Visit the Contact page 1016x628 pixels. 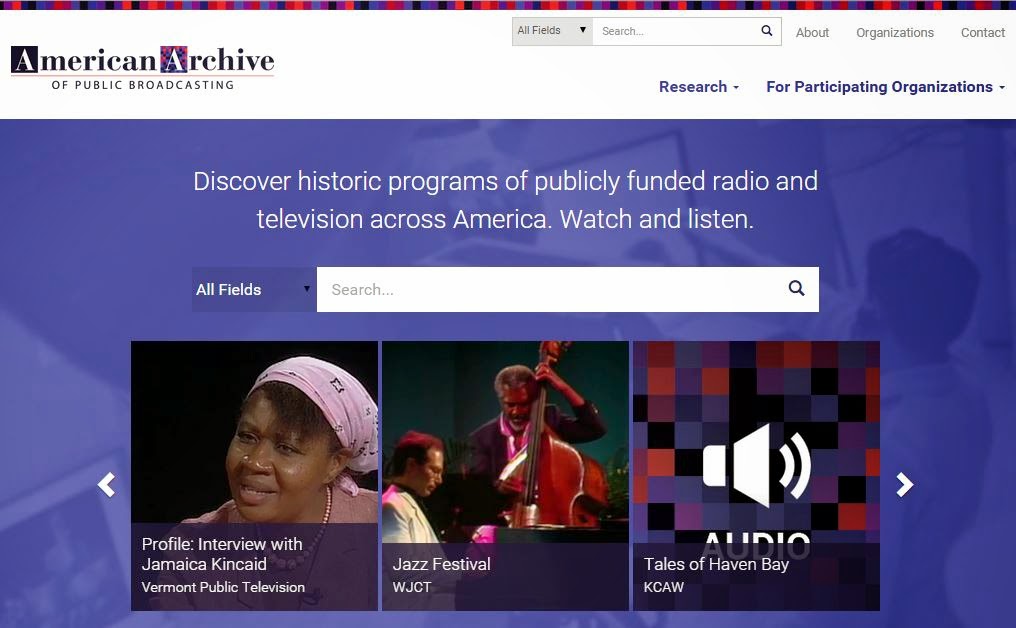coord(982,32)
